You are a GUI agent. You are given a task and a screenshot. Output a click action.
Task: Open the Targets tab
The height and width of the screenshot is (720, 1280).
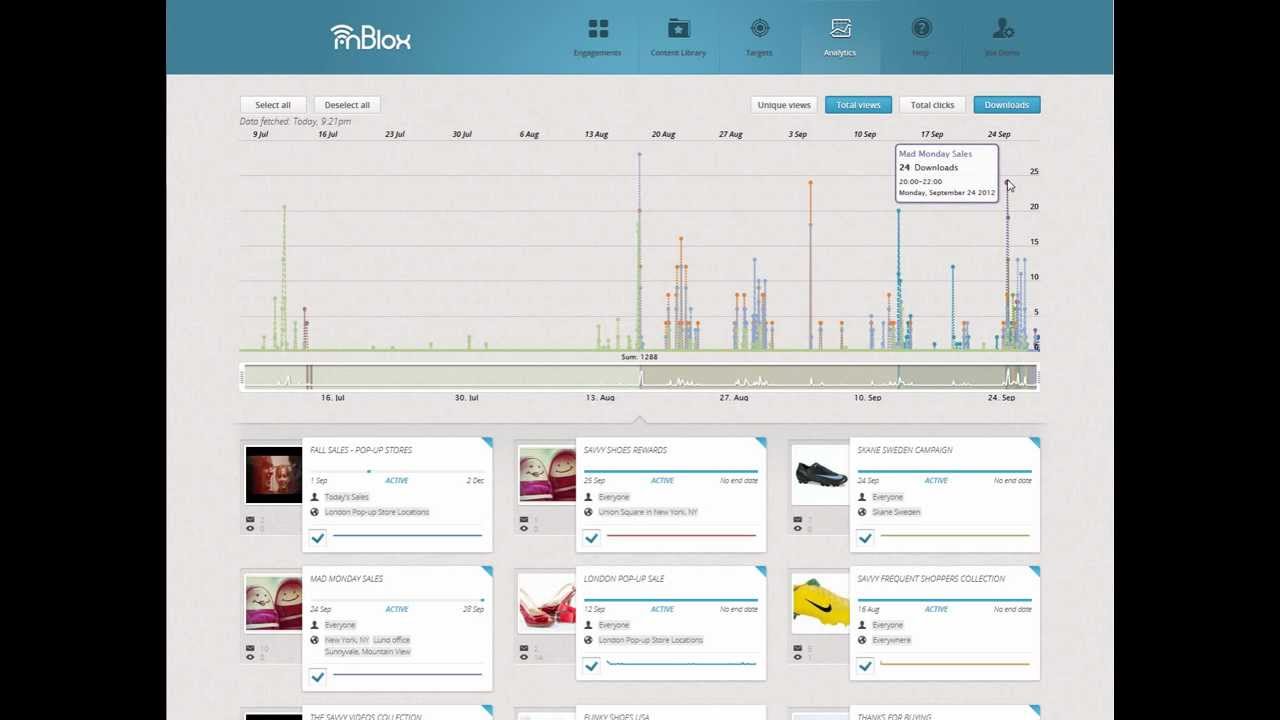tap(760, 37)
